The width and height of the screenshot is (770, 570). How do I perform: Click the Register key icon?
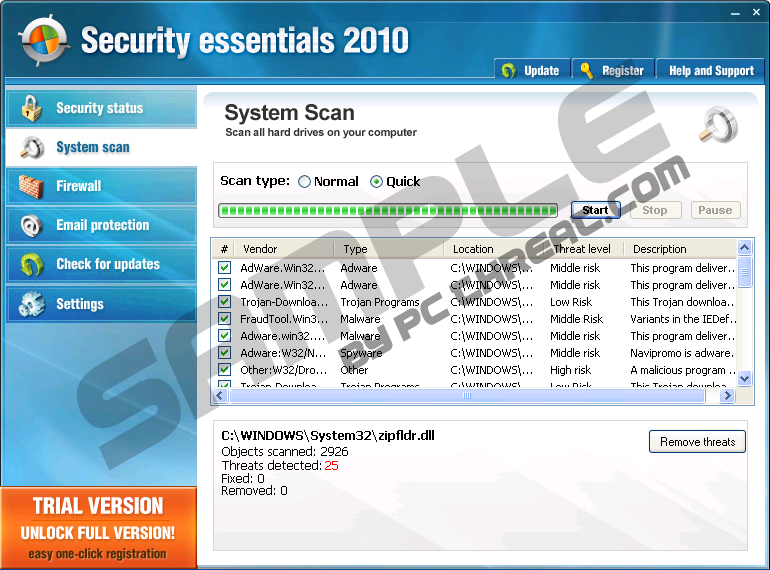tap(586, 71)
